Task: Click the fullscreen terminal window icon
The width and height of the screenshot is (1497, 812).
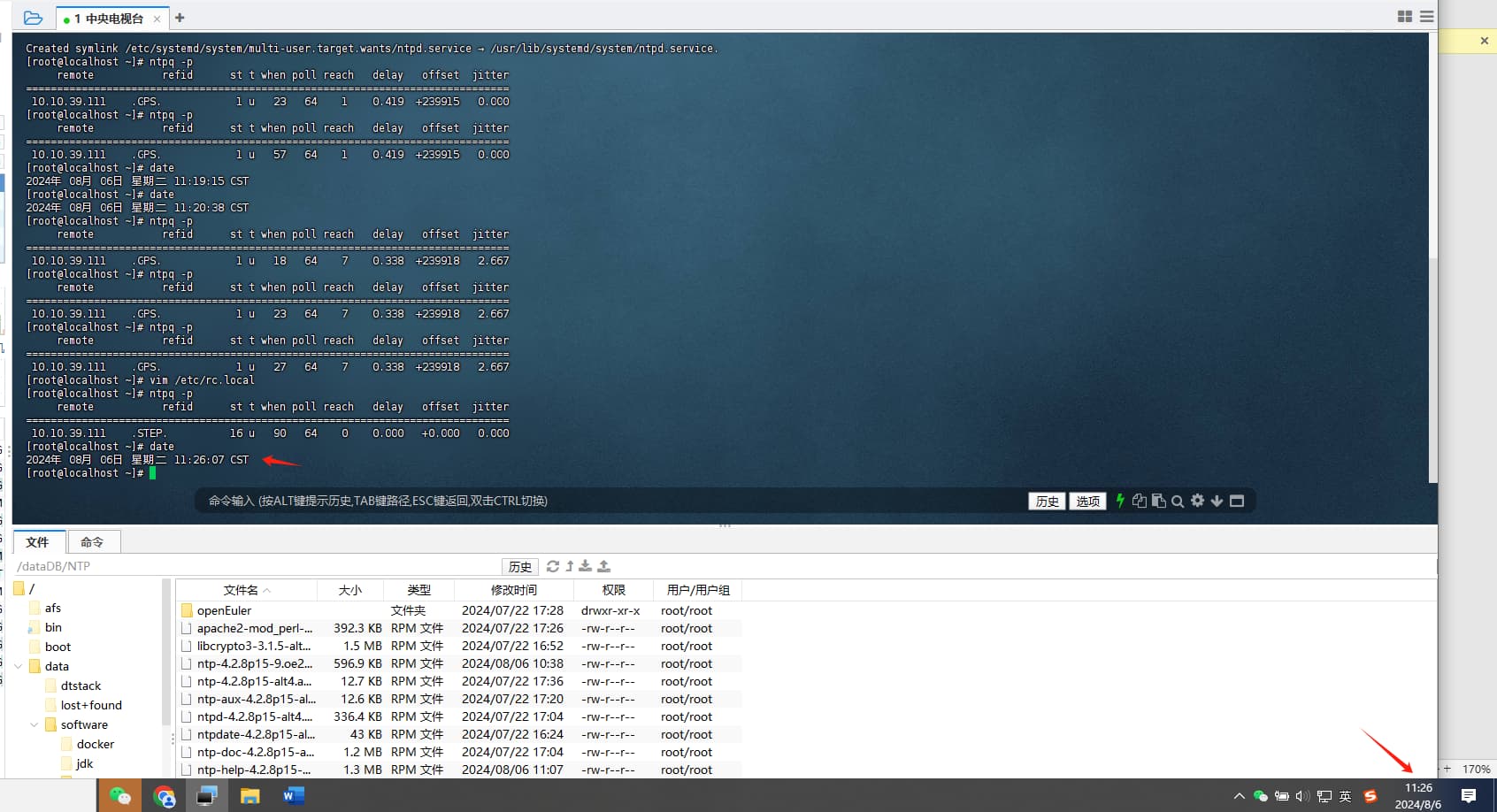Action: tap(1237, 501)
